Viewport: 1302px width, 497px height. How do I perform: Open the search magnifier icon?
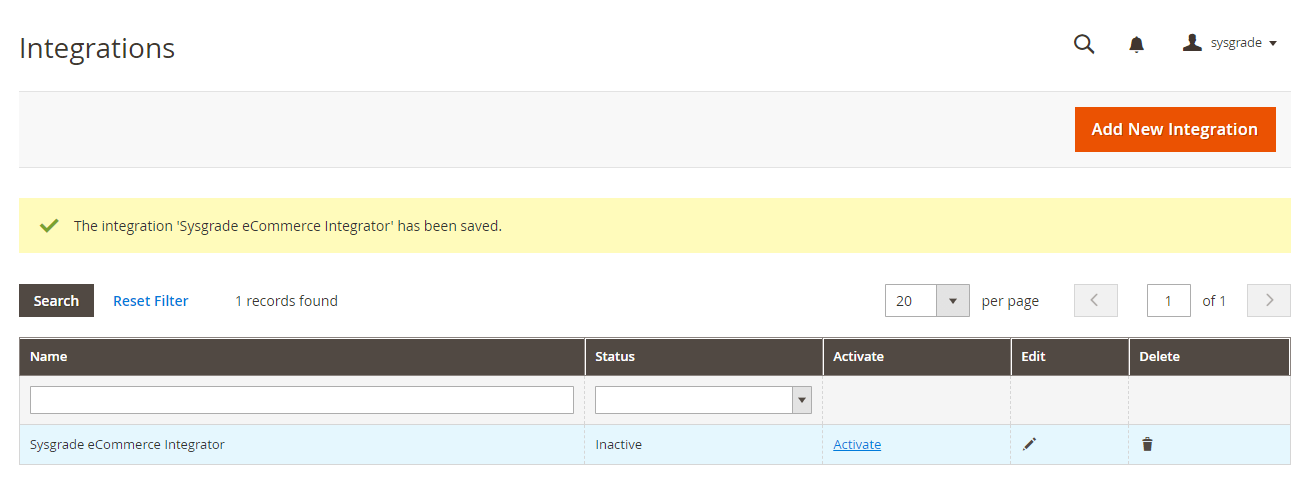1084,44
